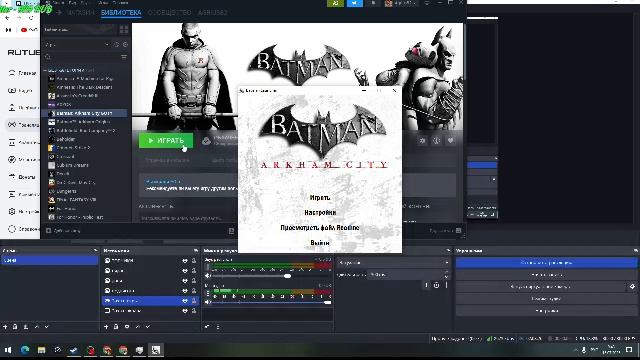640x360 pixels.
Task: Add a new source with plus icon
Action: pos(106,327)
